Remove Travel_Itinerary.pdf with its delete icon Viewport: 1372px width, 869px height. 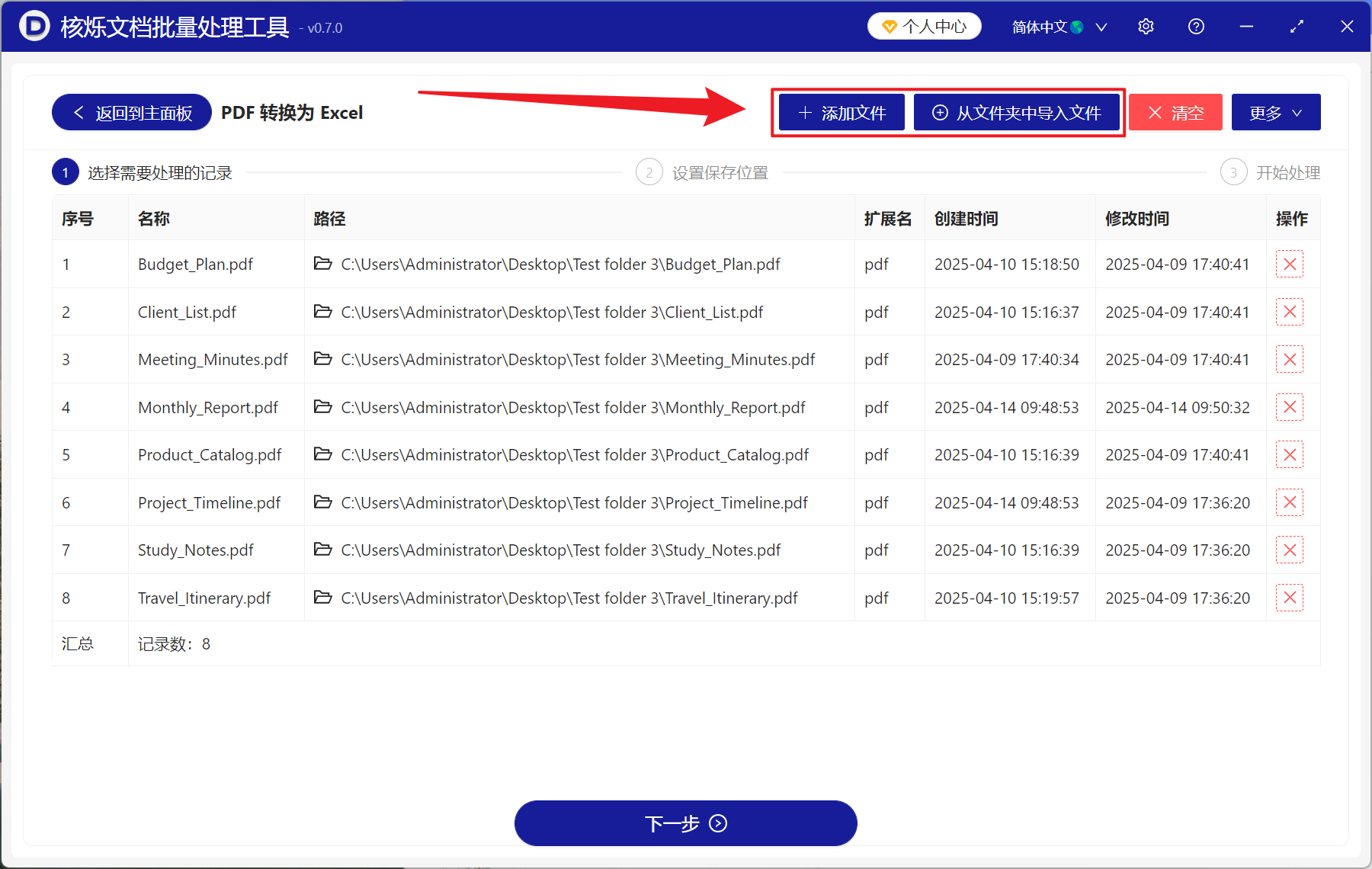coord(1290,598)
